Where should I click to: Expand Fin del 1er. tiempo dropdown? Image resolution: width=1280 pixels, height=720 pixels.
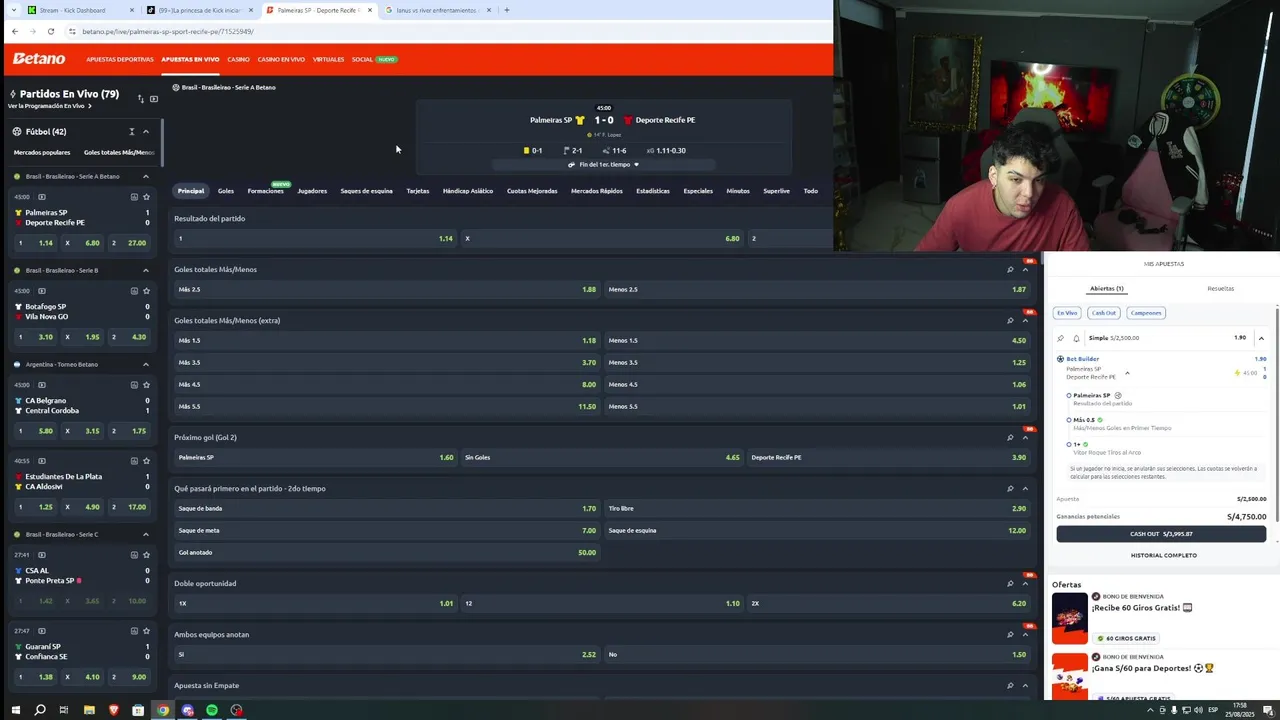coord(604,164)
